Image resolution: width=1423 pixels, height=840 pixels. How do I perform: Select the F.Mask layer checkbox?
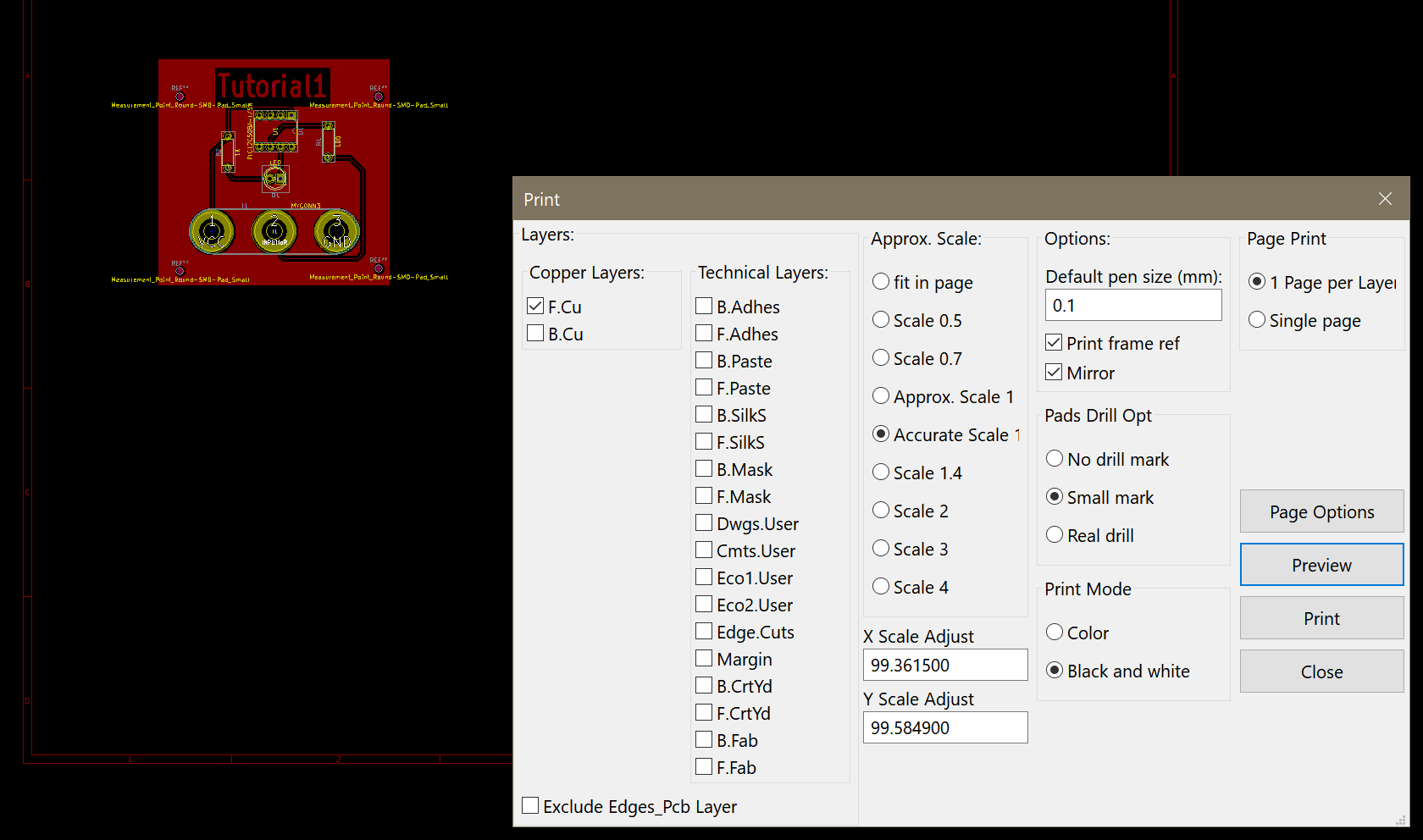coord(704,496)
